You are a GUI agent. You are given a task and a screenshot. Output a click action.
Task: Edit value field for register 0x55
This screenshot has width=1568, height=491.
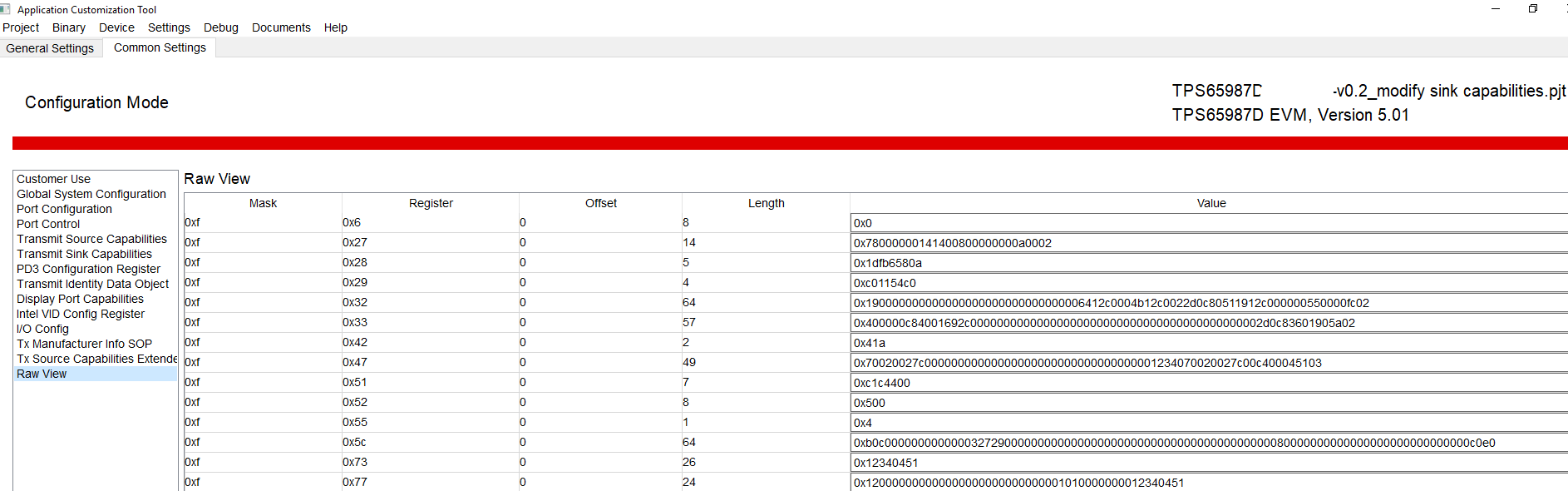[1210, 423]
